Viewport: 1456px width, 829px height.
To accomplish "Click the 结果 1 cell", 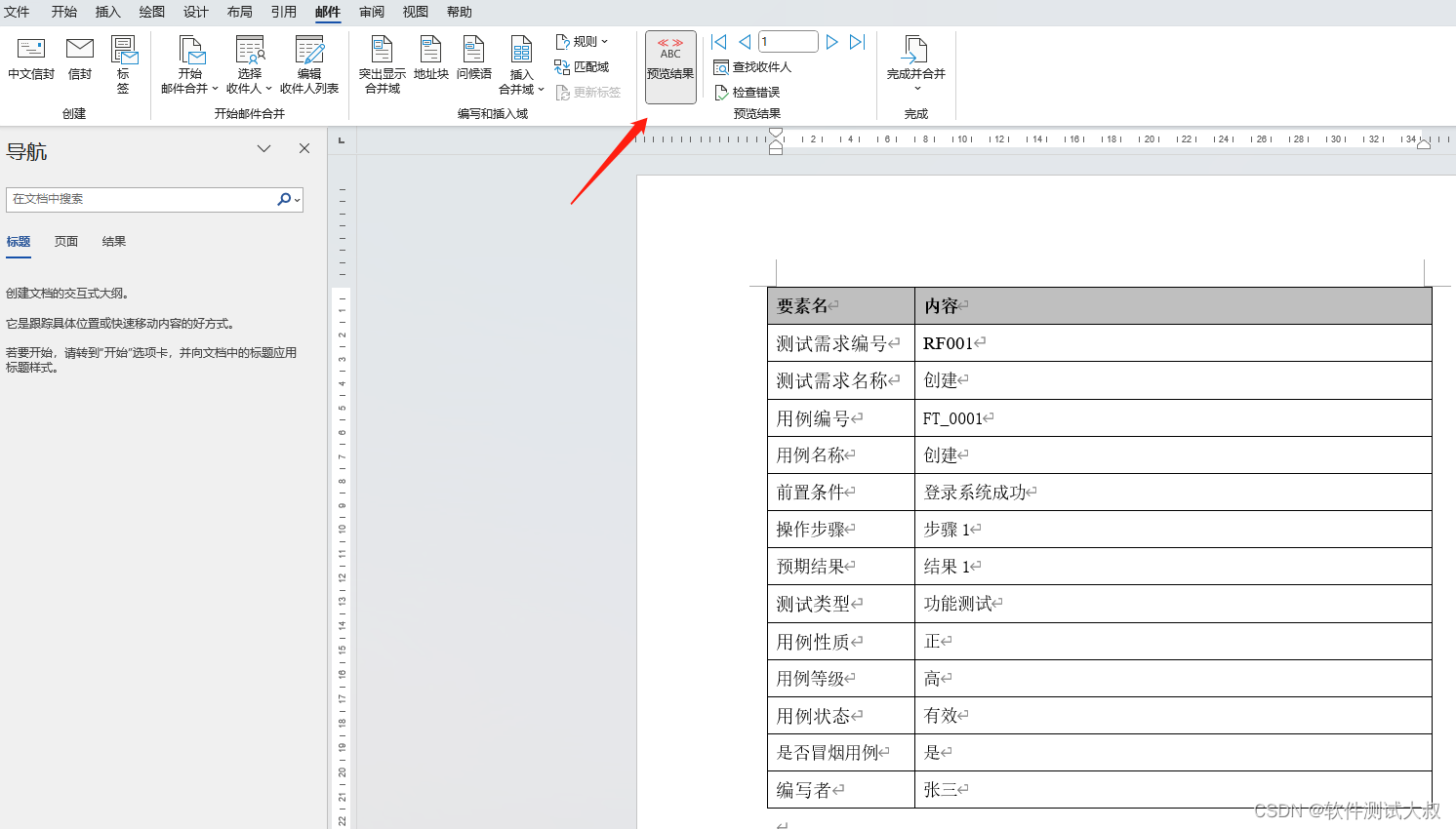I will click(x=1173, y=567).
